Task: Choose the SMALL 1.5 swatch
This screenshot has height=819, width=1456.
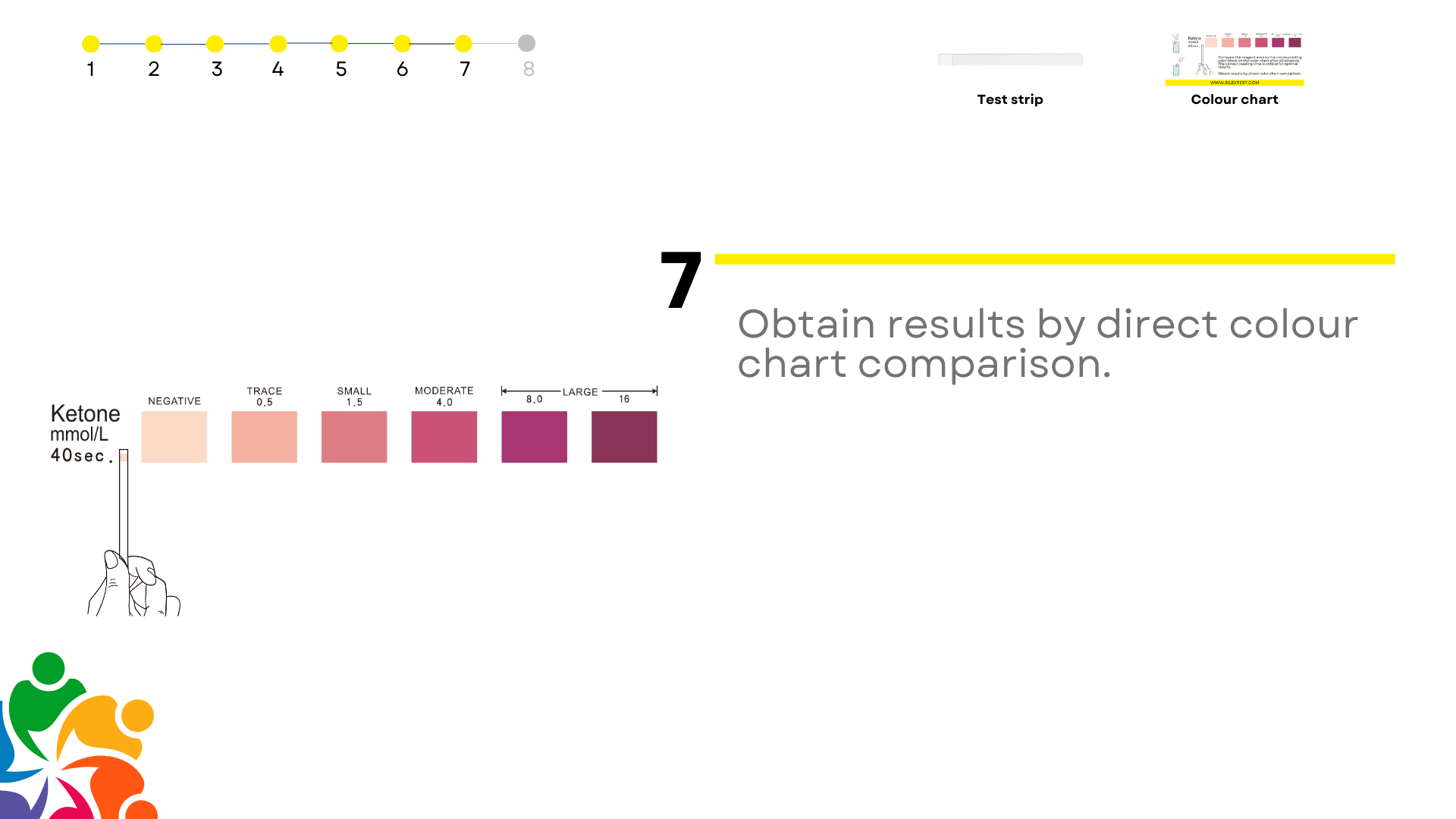Action: point(354,437)
